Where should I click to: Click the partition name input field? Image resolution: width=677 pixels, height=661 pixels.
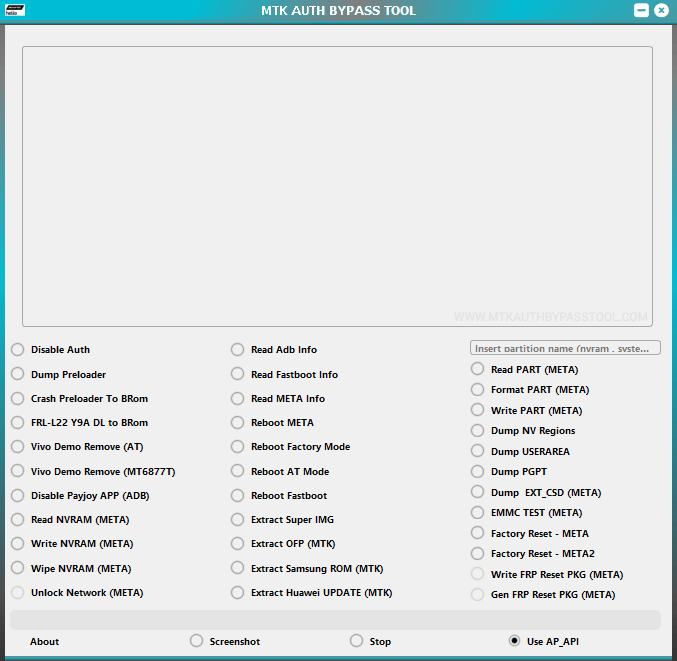(565, 348)
